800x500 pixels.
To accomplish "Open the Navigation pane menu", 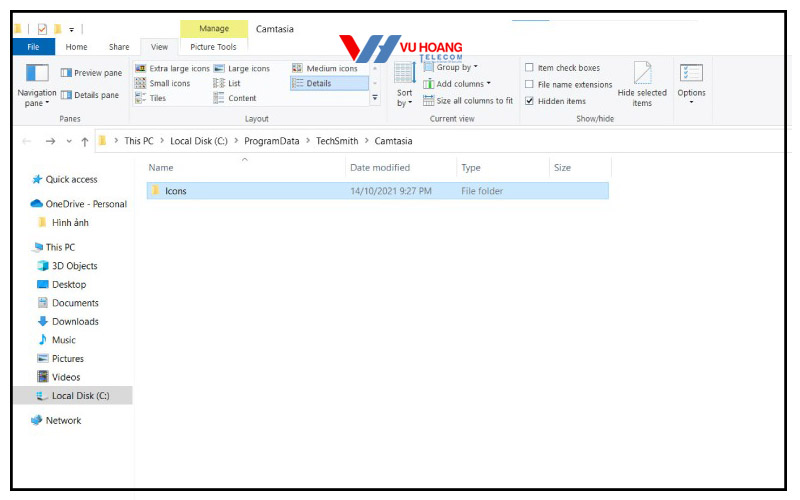I will pyautogui.click(x=37, y=85).
